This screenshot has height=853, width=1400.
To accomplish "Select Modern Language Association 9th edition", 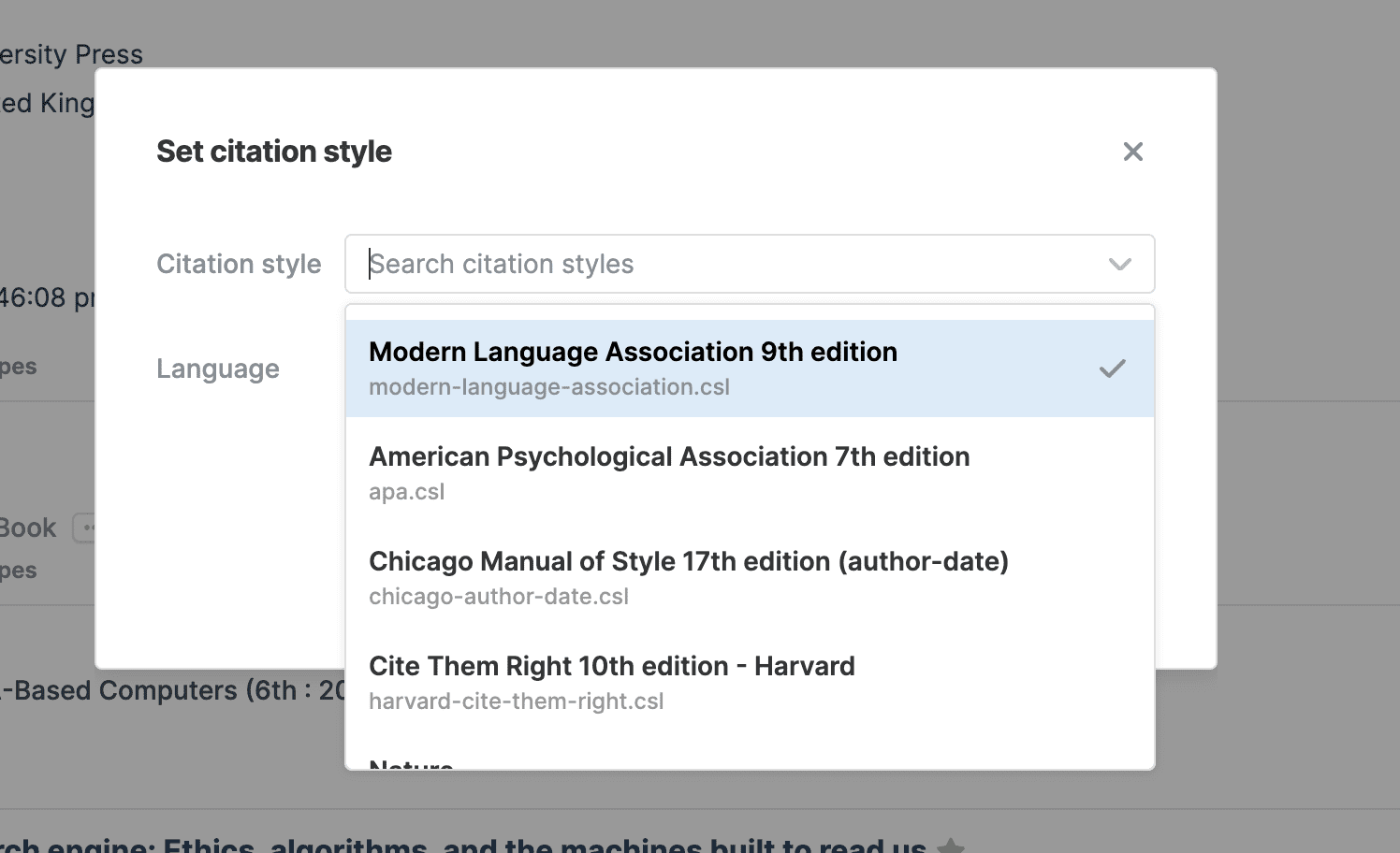I will 633,353.
